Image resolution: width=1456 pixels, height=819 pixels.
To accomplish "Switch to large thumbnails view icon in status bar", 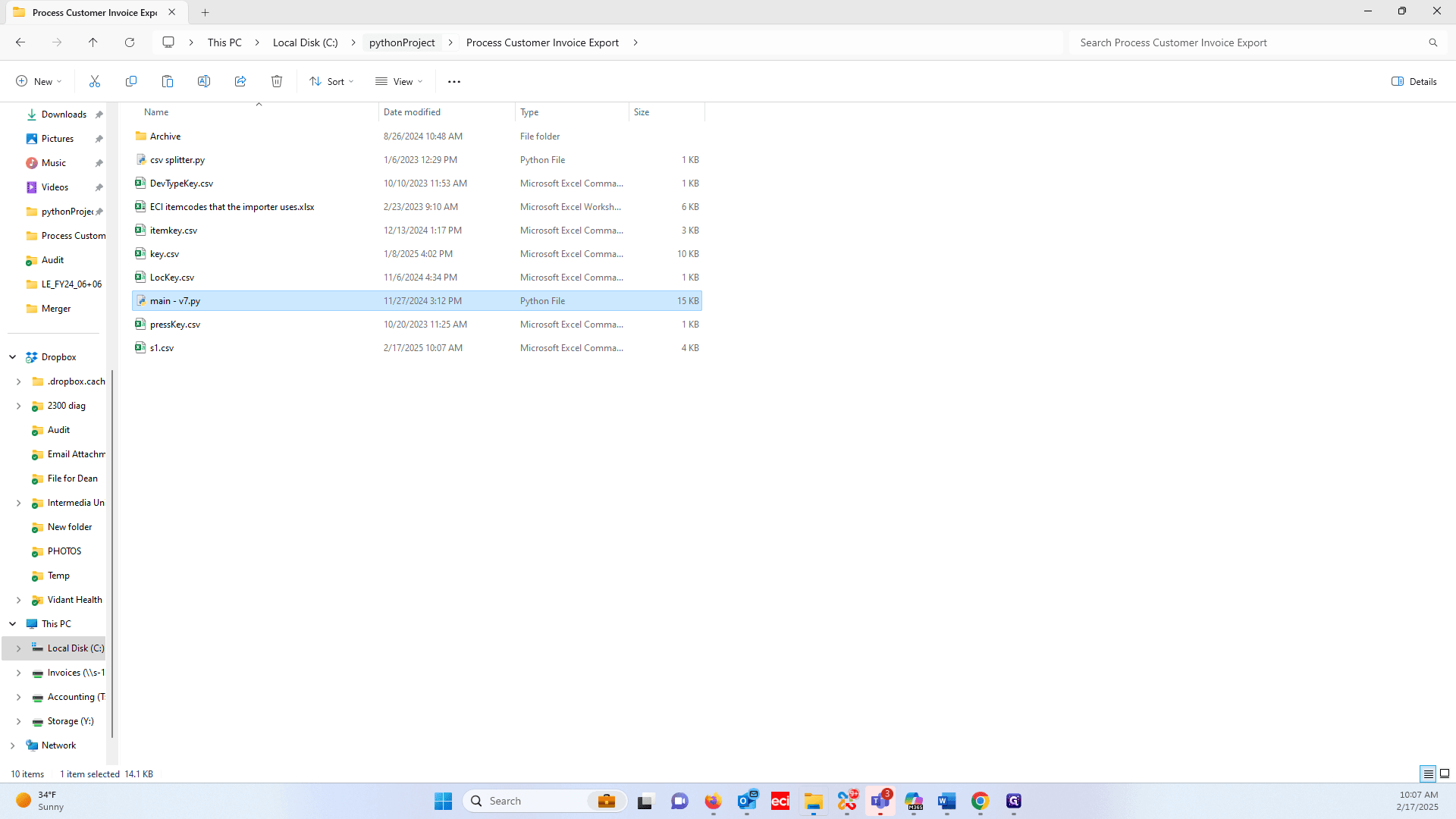I will pyautogui.click(x=1445, y=773).
